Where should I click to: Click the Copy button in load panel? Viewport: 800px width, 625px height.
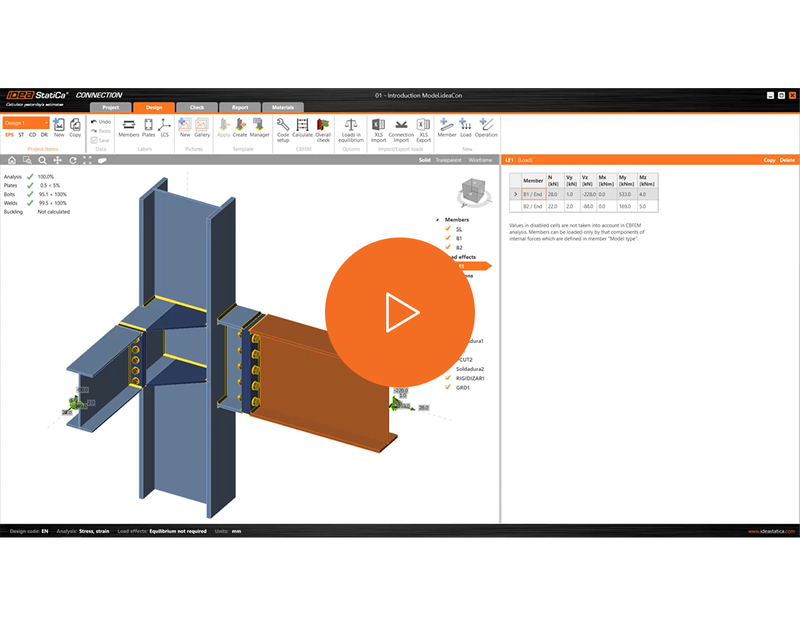tap(769, 160)
